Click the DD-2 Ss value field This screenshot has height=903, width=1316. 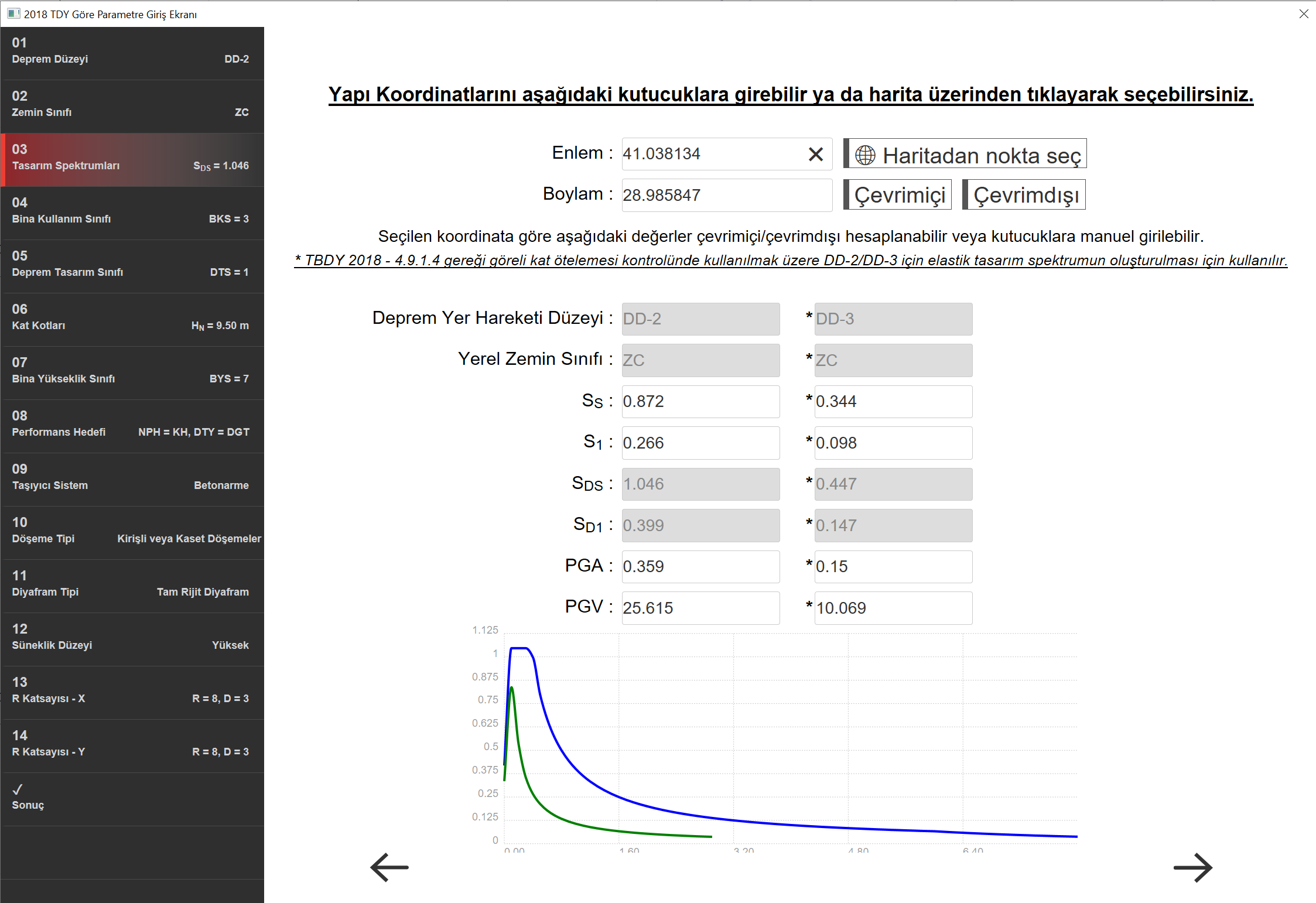[x=700, y=401]
